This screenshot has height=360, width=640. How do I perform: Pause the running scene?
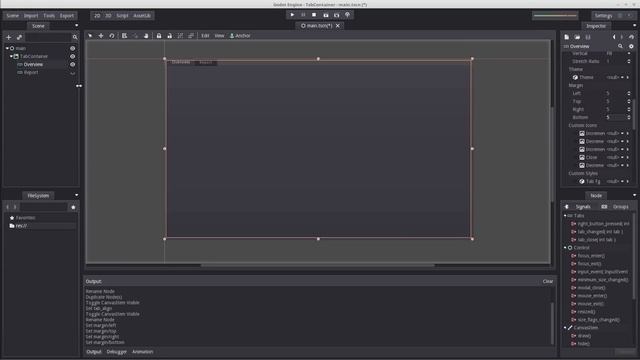coord(303,15)
